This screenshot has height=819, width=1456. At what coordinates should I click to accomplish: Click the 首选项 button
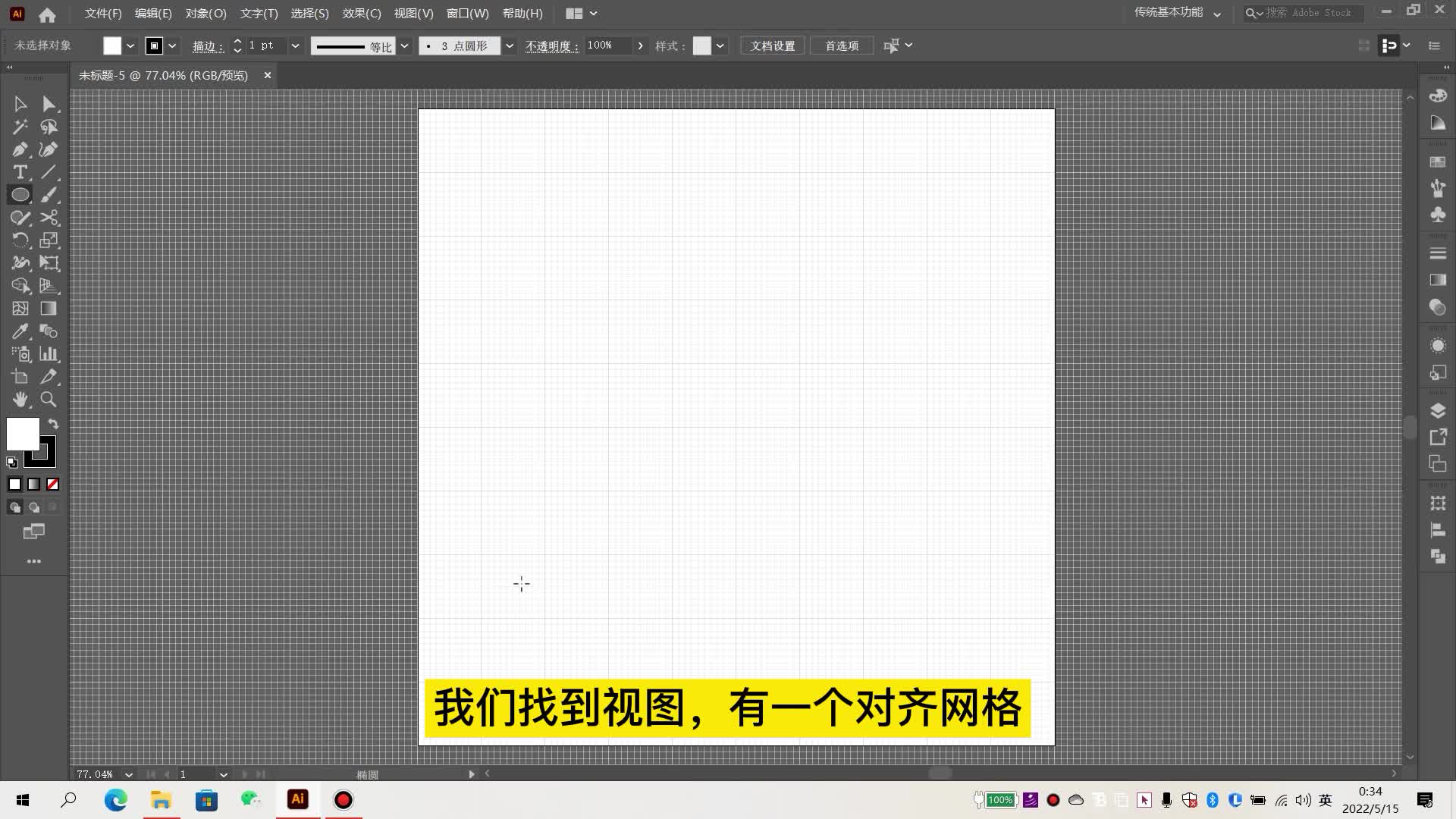click(x=841, y=46)
